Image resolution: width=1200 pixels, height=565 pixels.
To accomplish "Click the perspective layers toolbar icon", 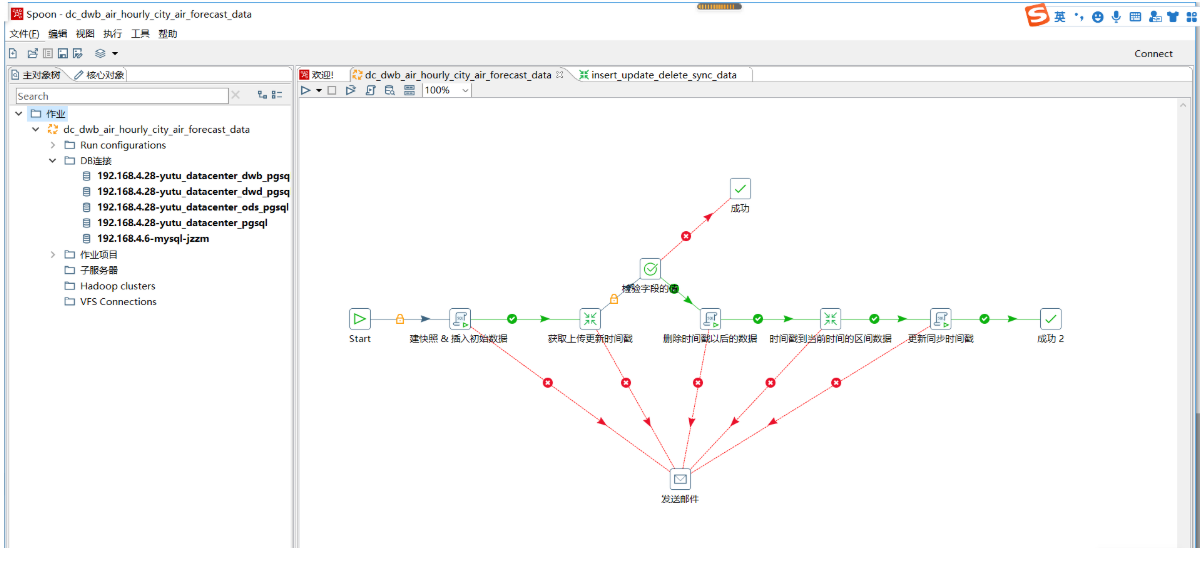I will 100,53.
